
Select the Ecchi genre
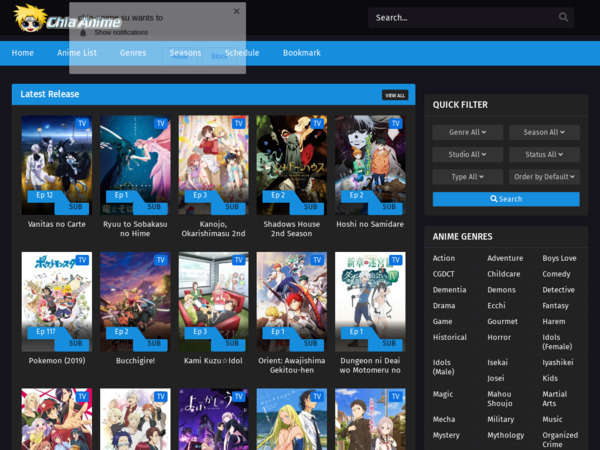[x=496, y=306]
